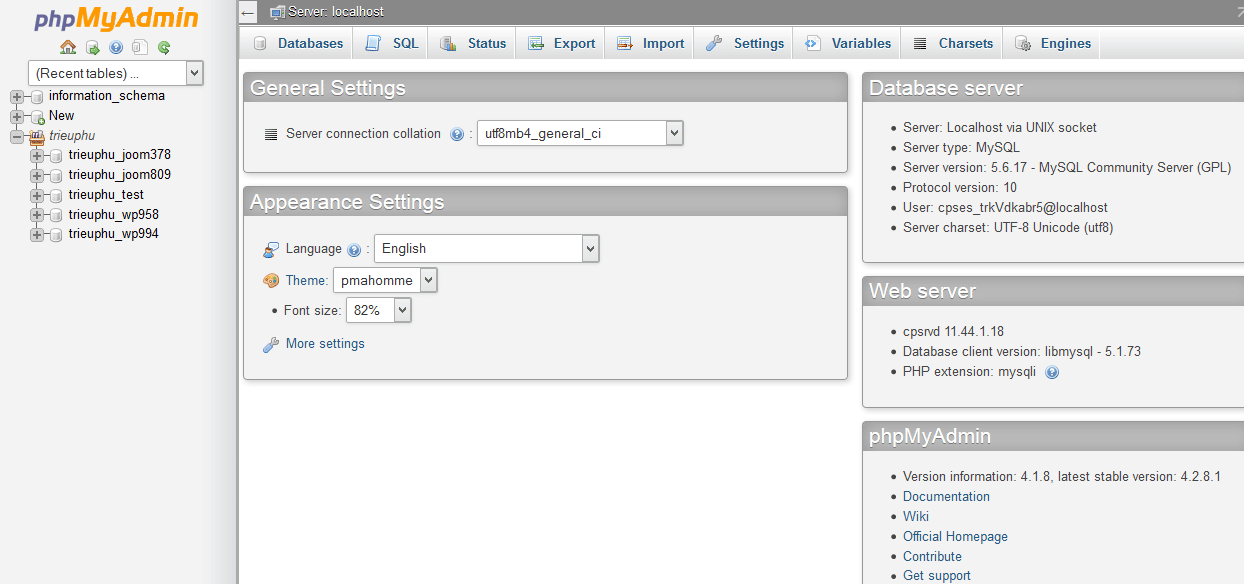Click the trieuphu_joom378 database icon
The height and width of the screenshot is (584, 1244).
(57, 155)
